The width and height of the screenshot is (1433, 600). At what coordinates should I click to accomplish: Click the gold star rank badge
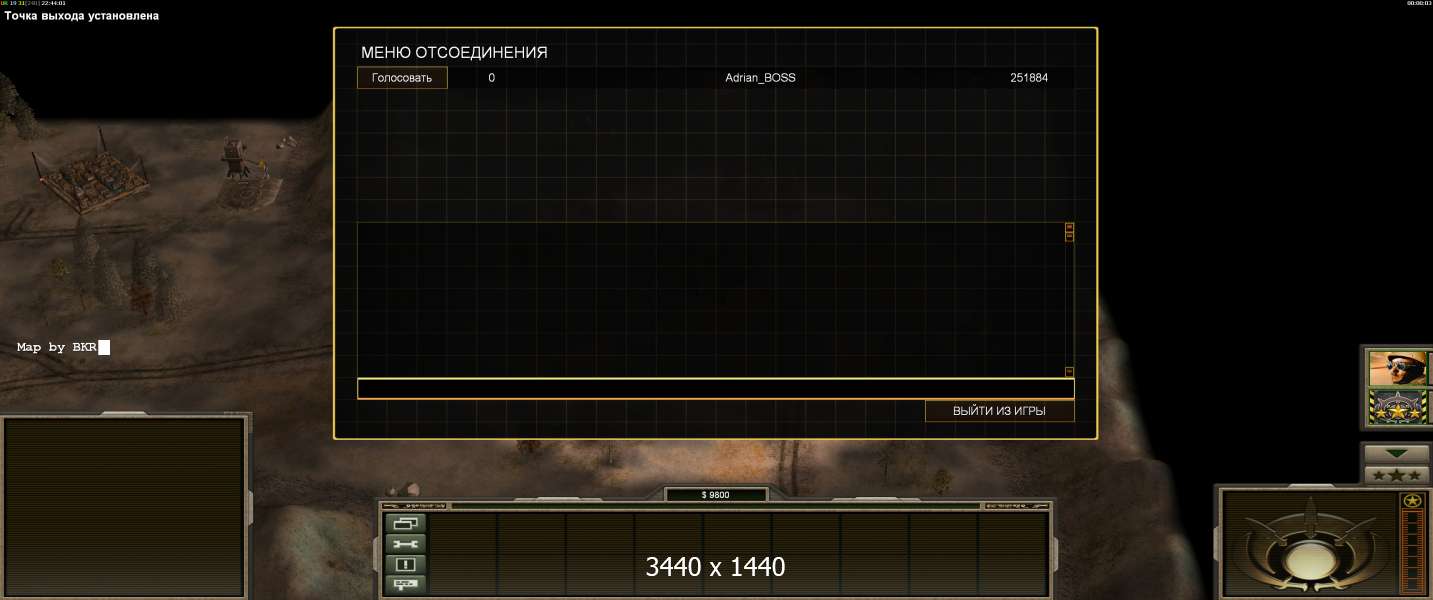coord(1412,500)
